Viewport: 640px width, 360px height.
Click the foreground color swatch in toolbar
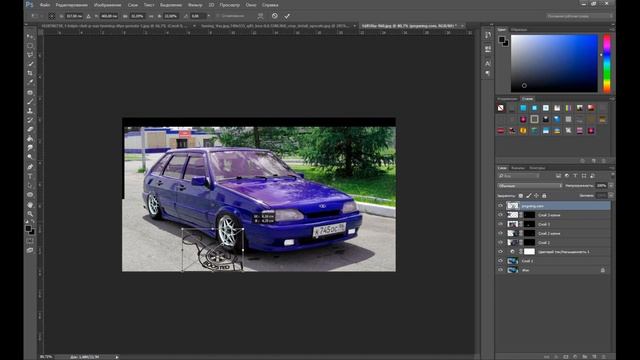click(x=28, y=229)
